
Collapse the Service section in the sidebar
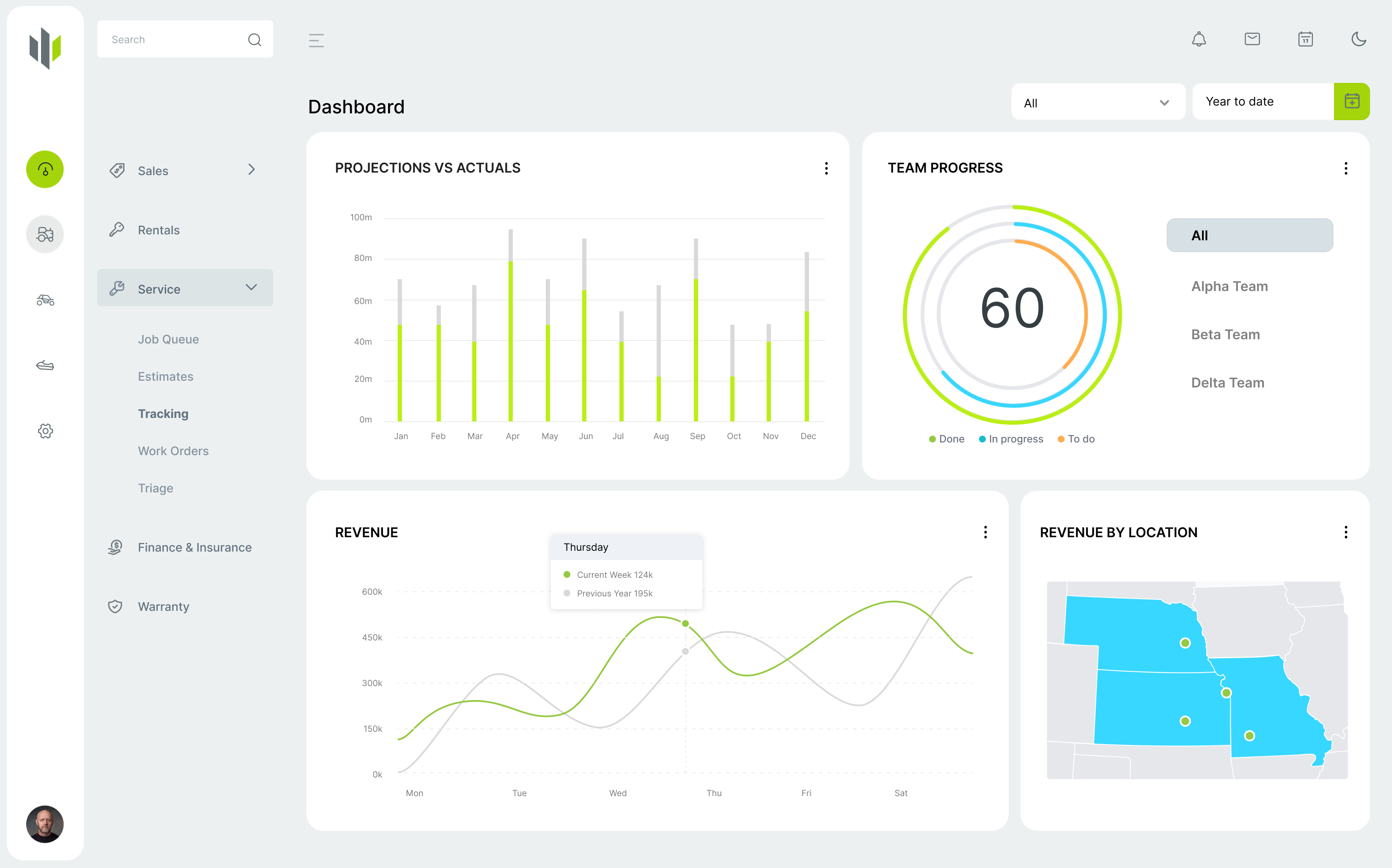(x=251, y=288)
